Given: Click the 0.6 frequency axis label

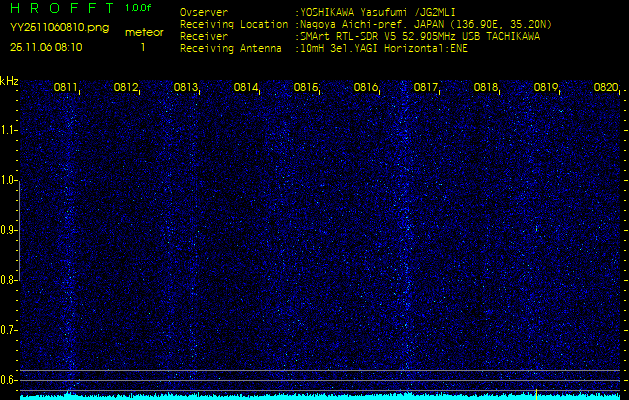Looking at the screenshot, I should click(x=7, y=380).
